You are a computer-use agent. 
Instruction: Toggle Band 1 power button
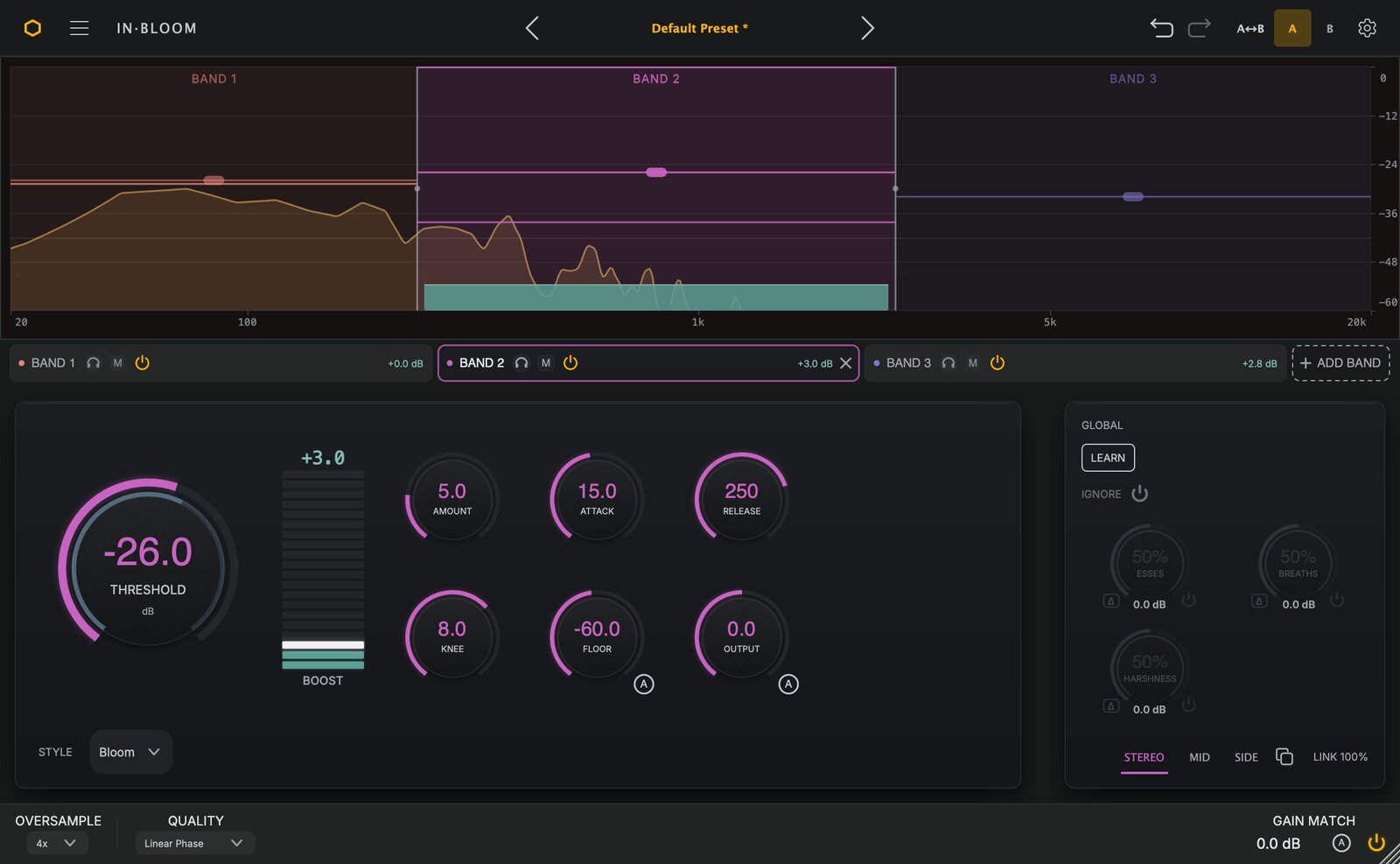click(x=143, y=362)
